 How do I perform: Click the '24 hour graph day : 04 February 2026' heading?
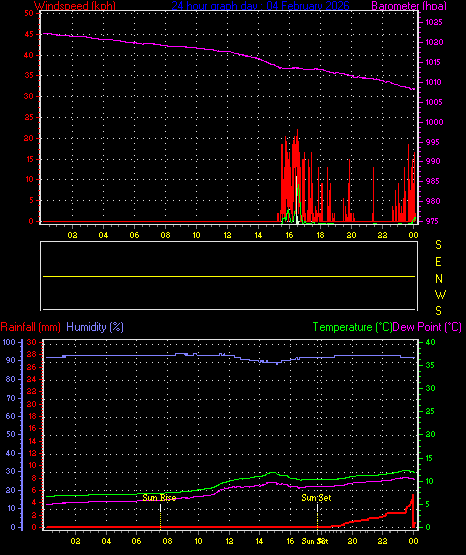point(260,5)
